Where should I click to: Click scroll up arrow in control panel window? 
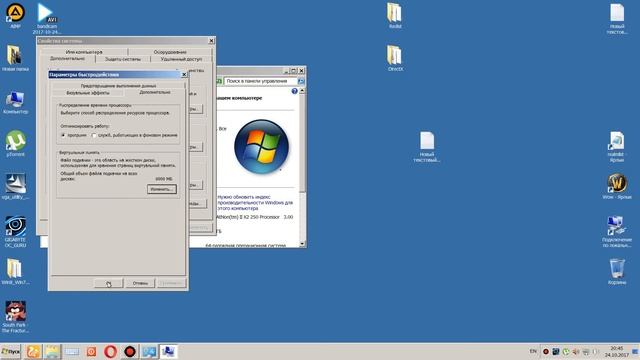click(x=302, y=91)
